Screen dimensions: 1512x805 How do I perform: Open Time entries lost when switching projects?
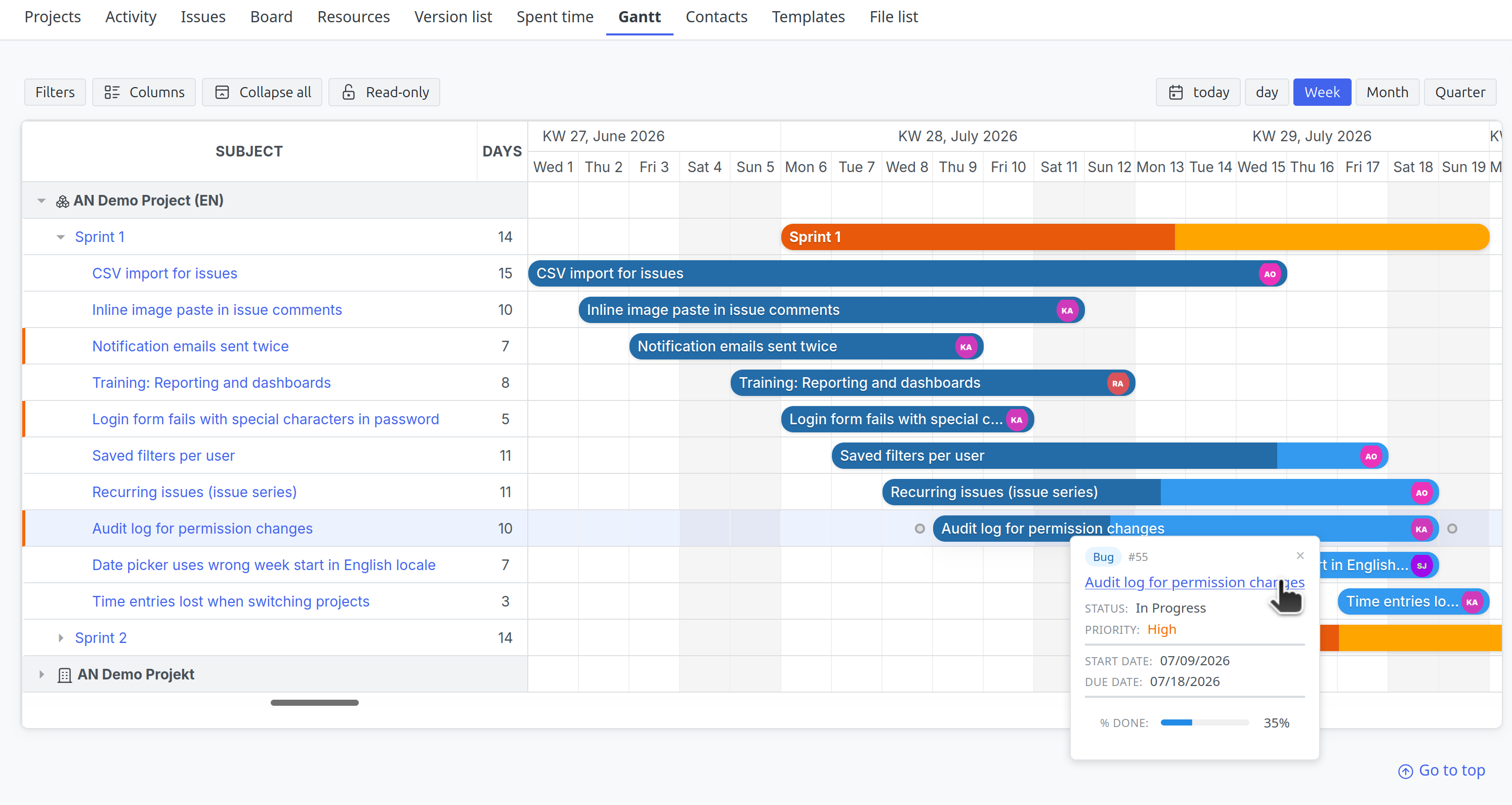tap(231, 602)
